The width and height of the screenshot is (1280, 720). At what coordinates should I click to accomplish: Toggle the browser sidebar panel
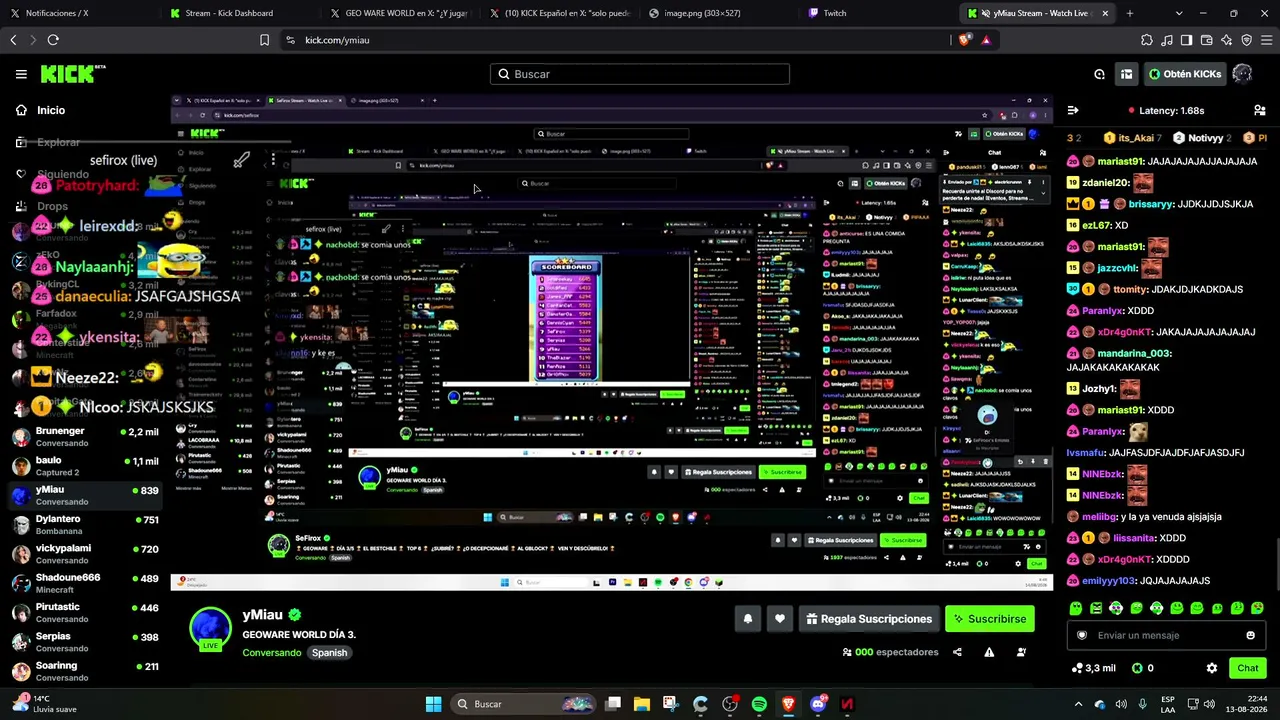(1186, 40)
